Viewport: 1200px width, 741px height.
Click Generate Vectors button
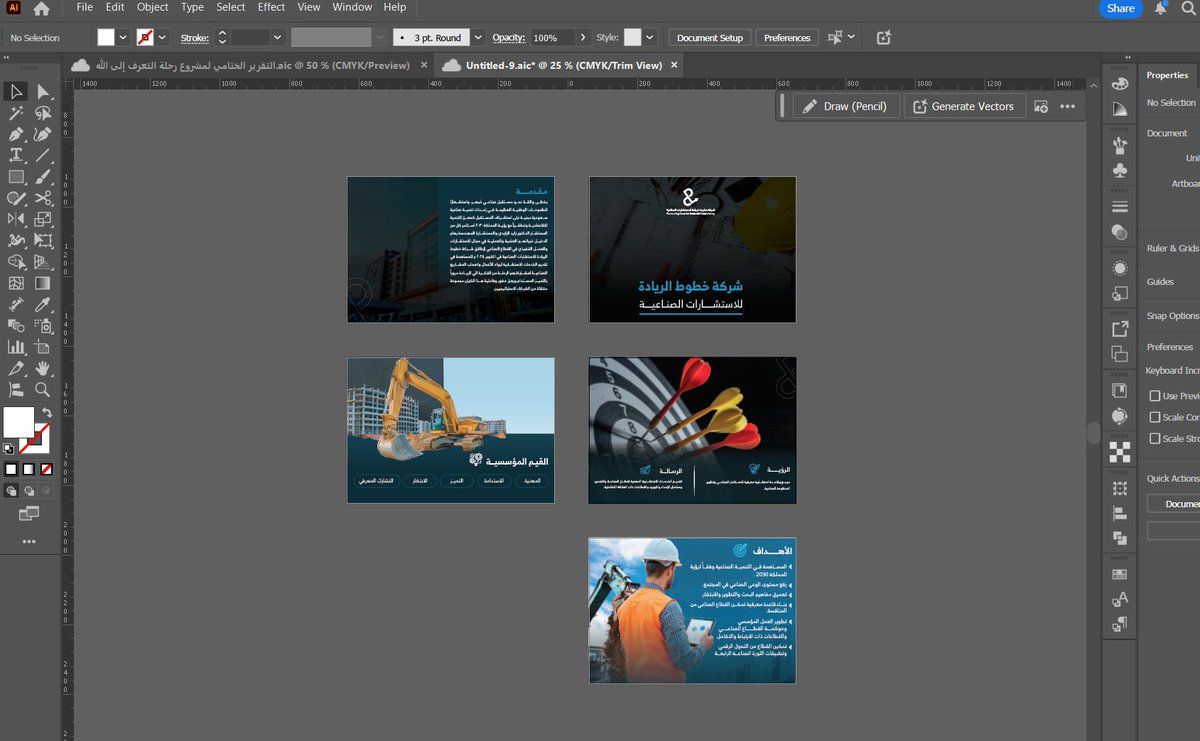(964, 106)
